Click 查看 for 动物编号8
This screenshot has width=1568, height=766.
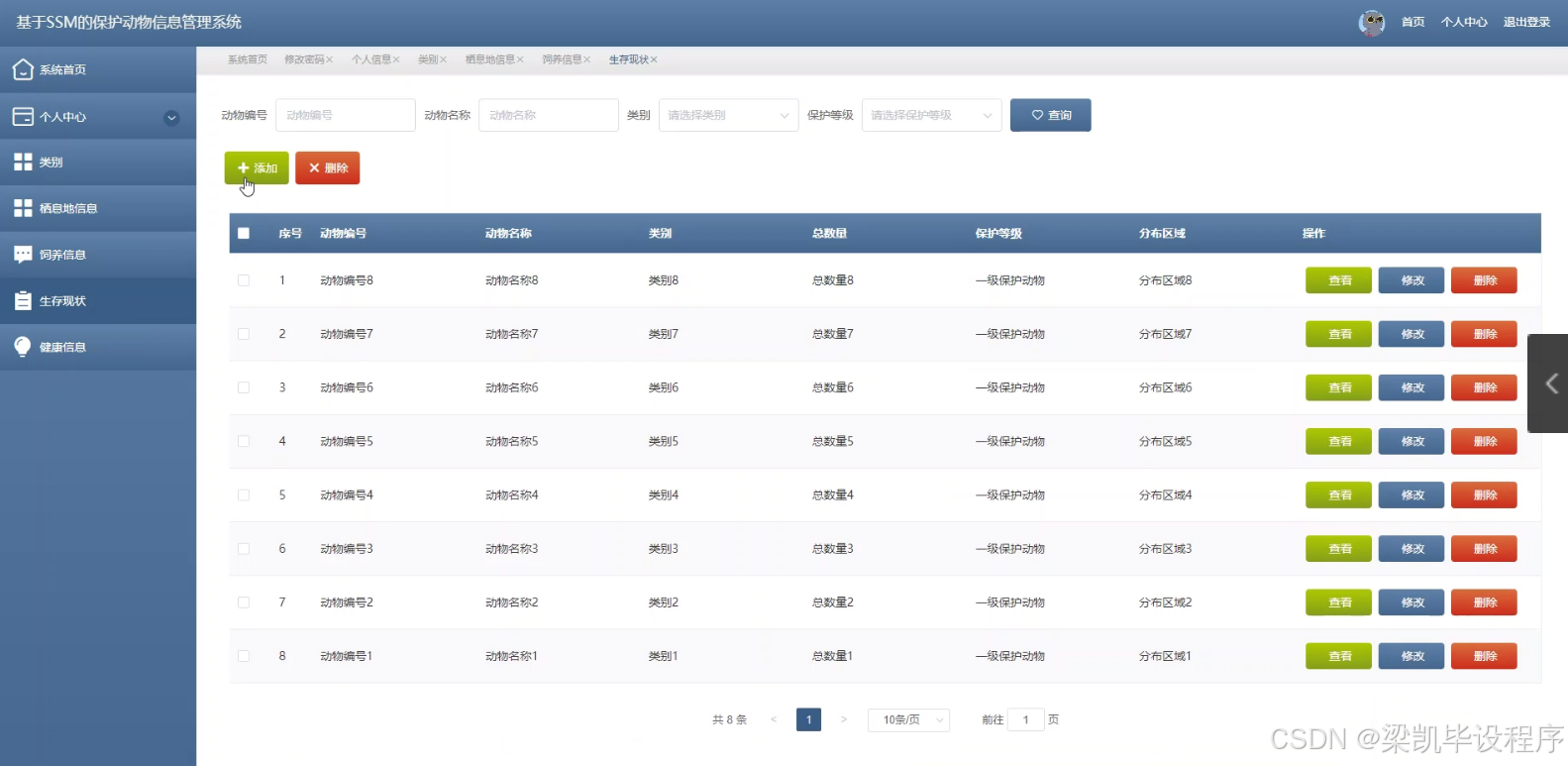coord(1338,280)
